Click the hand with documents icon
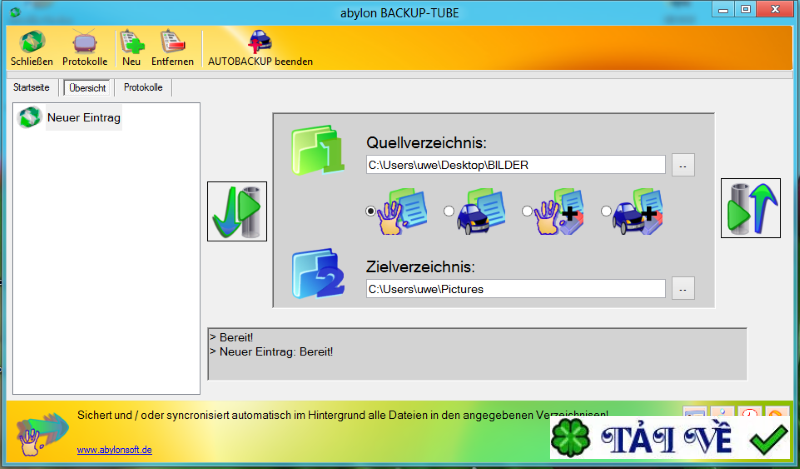 [x=403, y=212]
